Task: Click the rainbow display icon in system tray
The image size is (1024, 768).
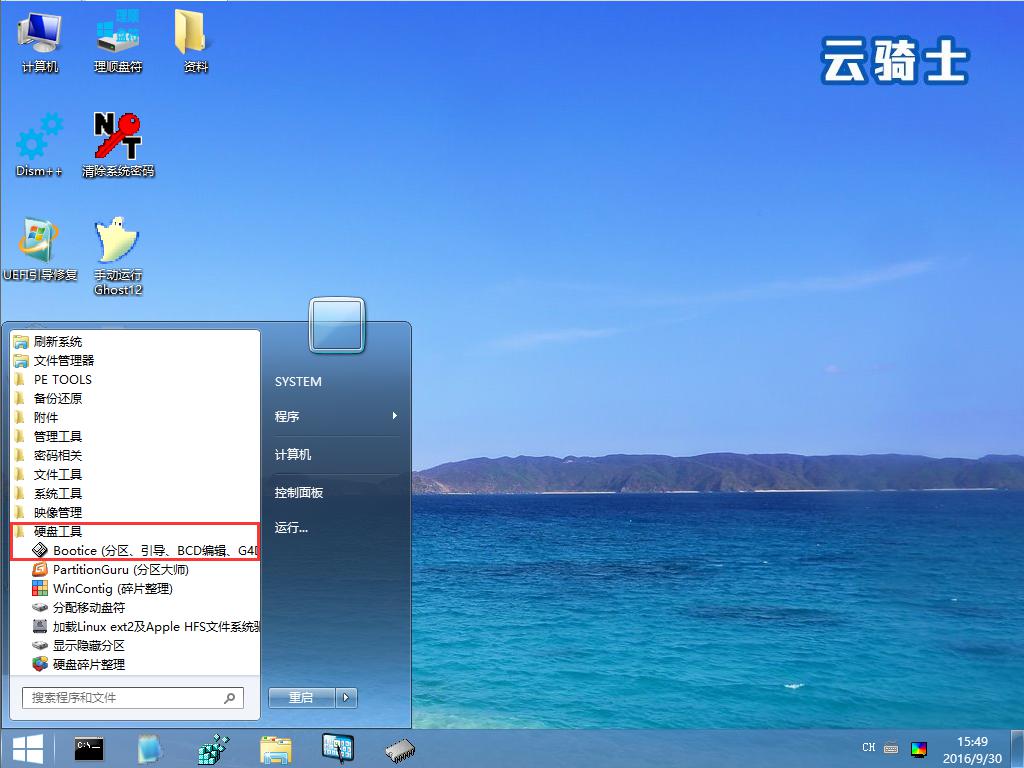Action: click(x=919, y=748)
